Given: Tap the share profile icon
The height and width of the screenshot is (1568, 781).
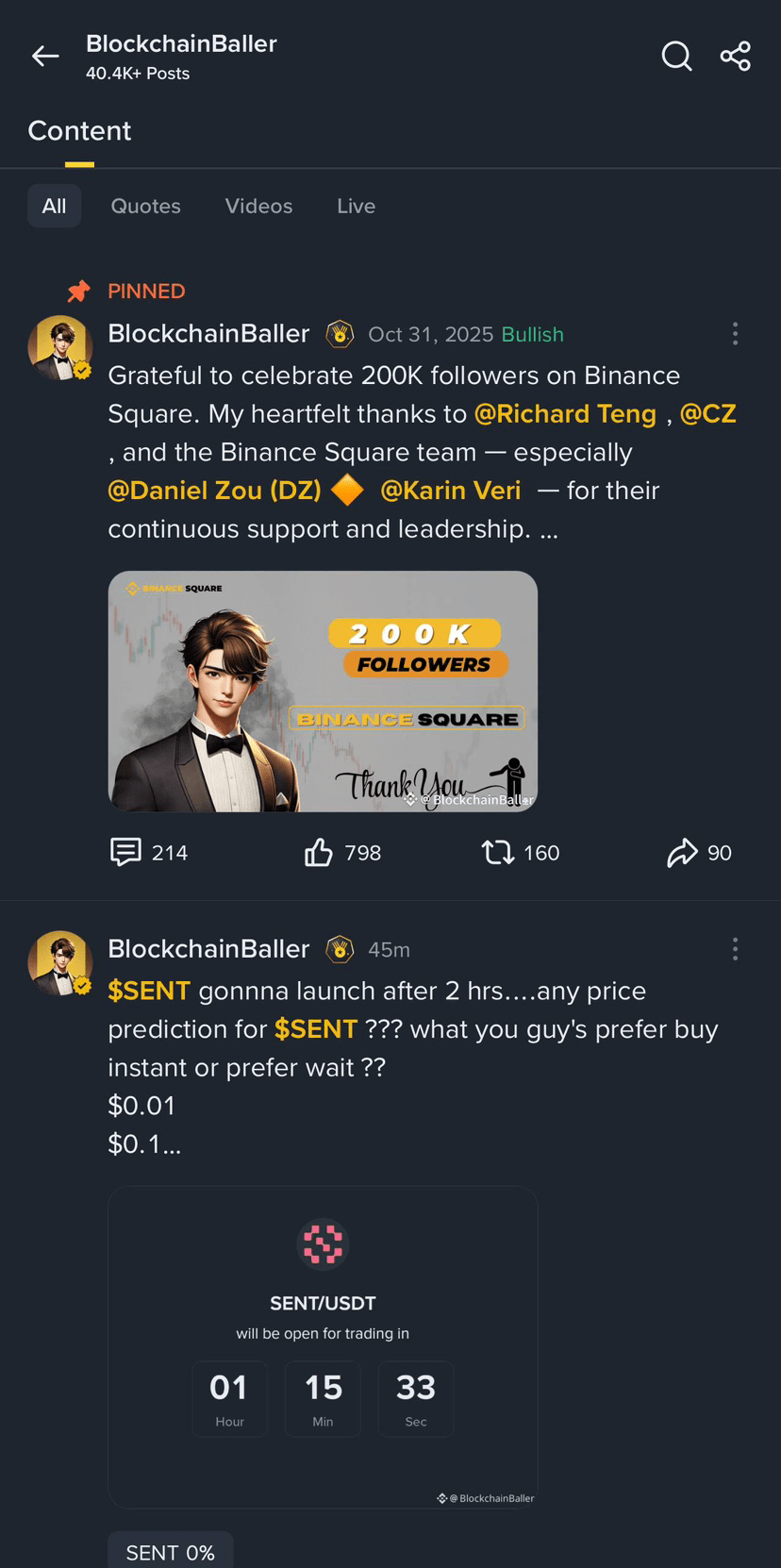Looking at the screenshot, I should coord(735,57).
